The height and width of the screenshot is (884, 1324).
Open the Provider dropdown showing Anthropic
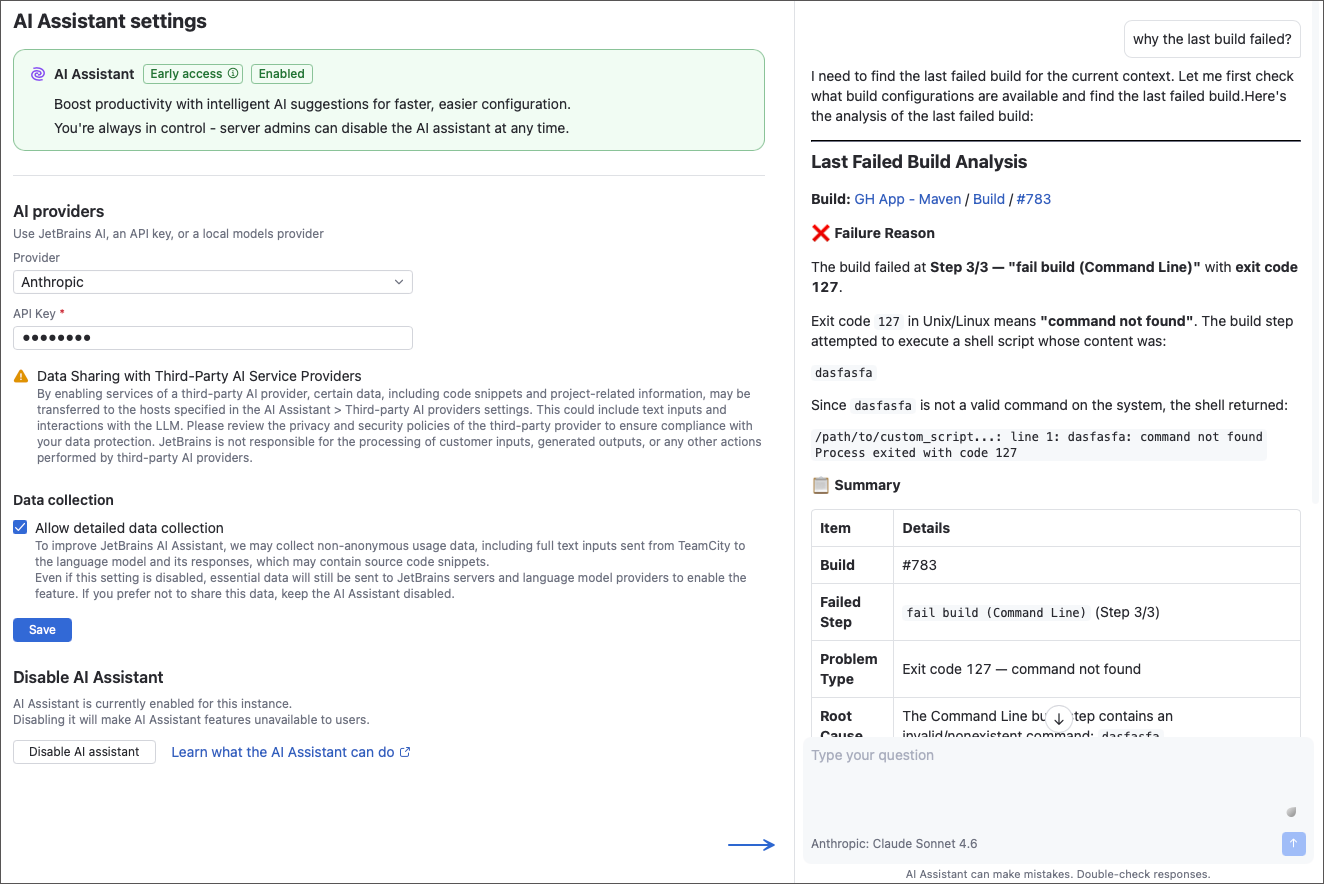click(x=213, y=282)
